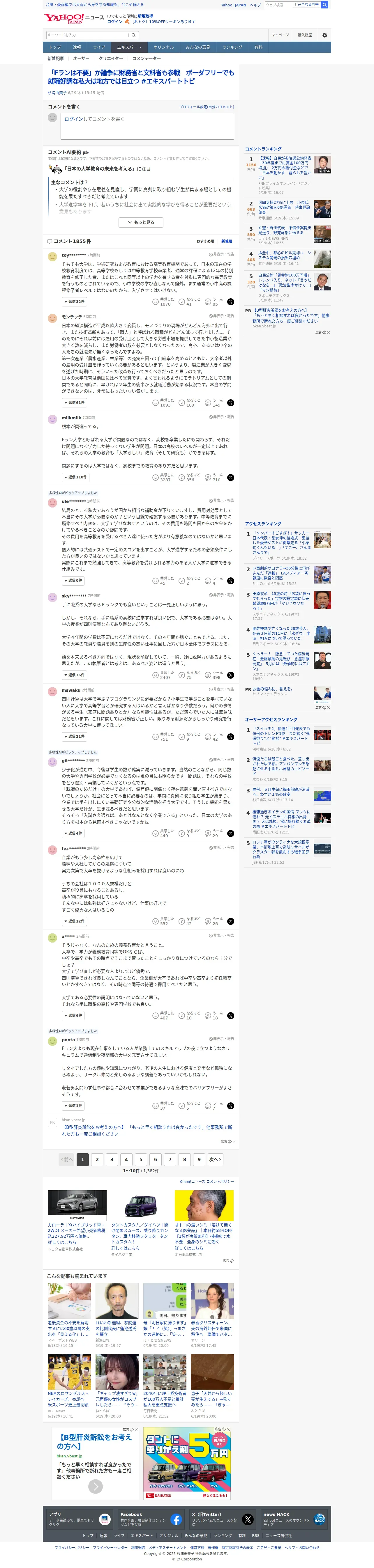Expand 返信6件 replies

[73, 1015]
